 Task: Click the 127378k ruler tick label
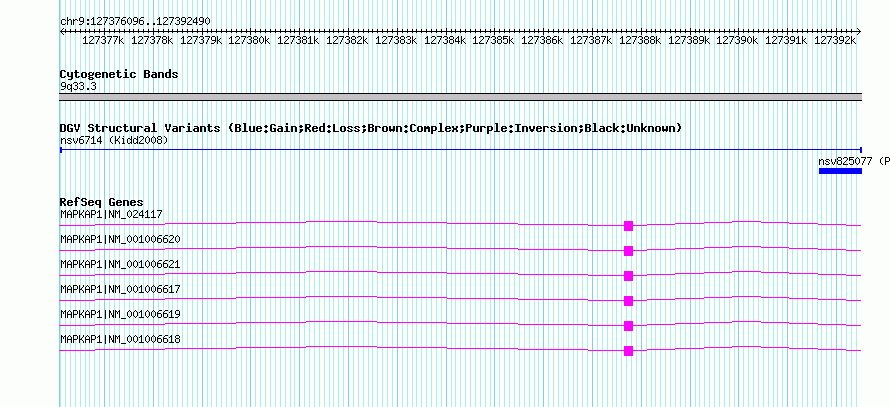click(x=152, y=40)
